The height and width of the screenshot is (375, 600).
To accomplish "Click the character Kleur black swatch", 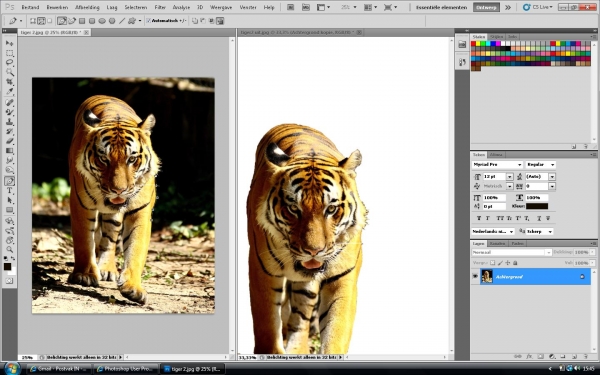I will [537, 206].
